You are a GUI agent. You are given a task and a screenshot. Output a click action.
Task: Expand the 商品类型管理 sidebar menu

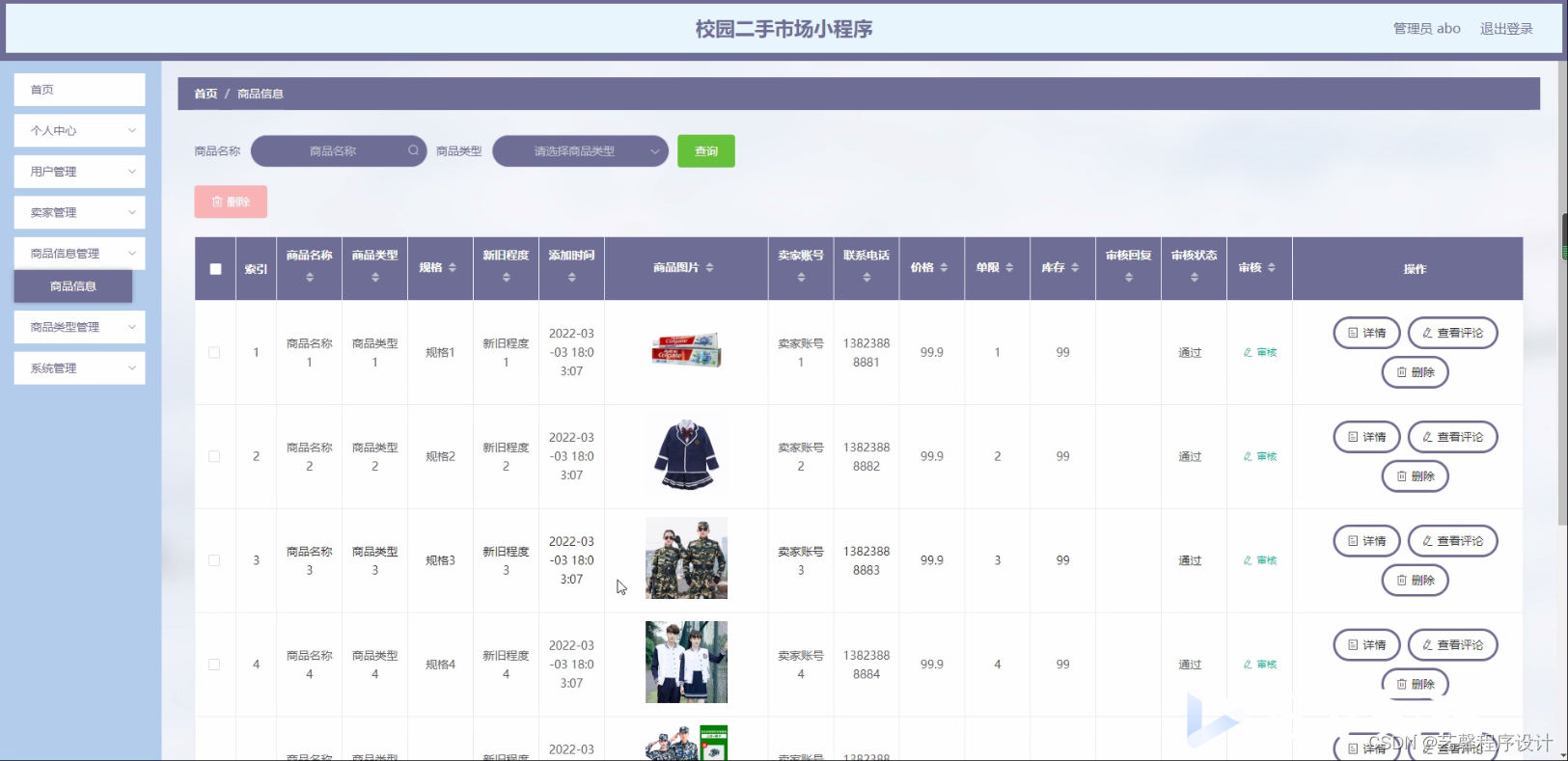(x=79, y=327)
